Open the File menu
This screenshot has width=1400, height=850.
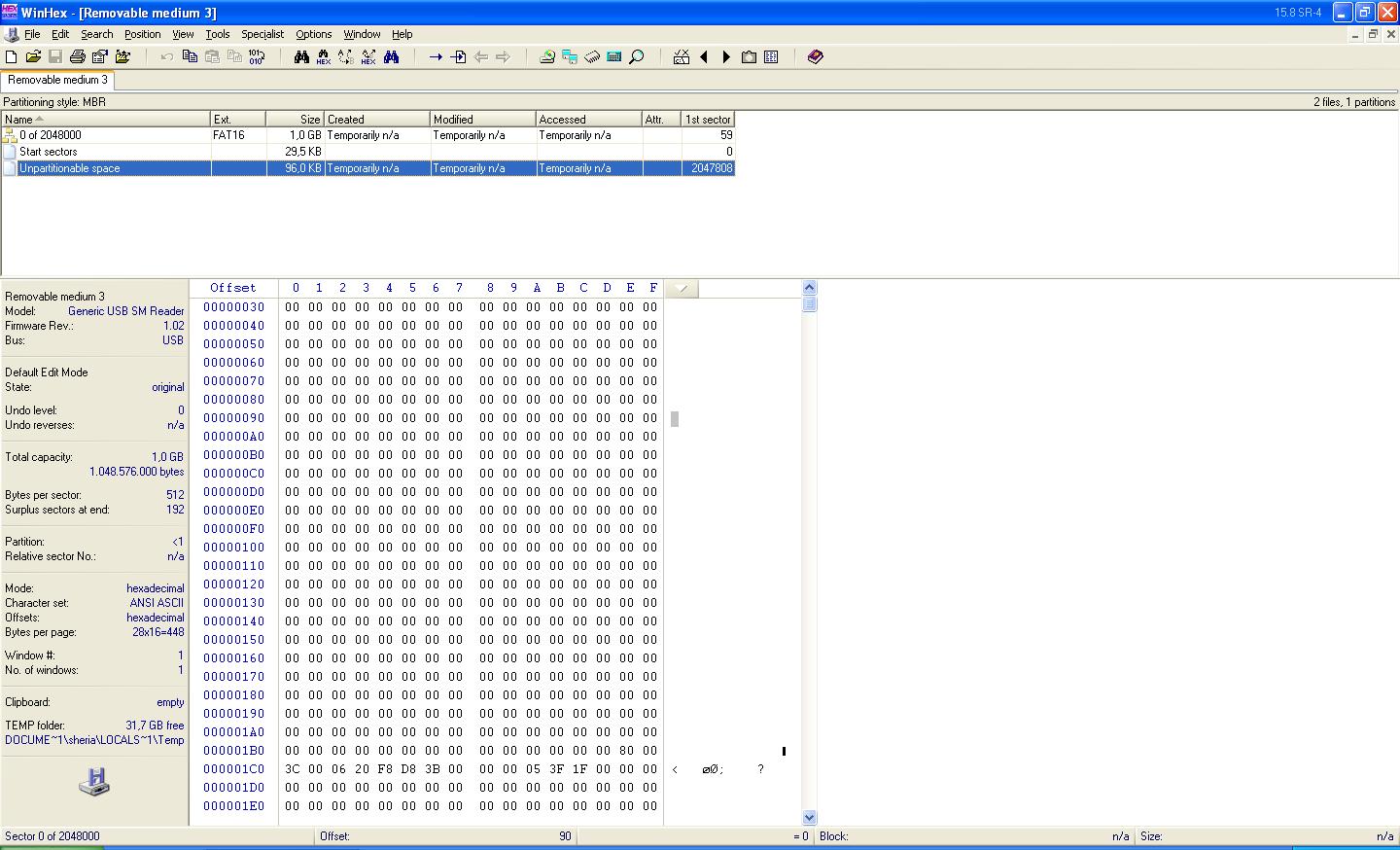tap(32, 34)
